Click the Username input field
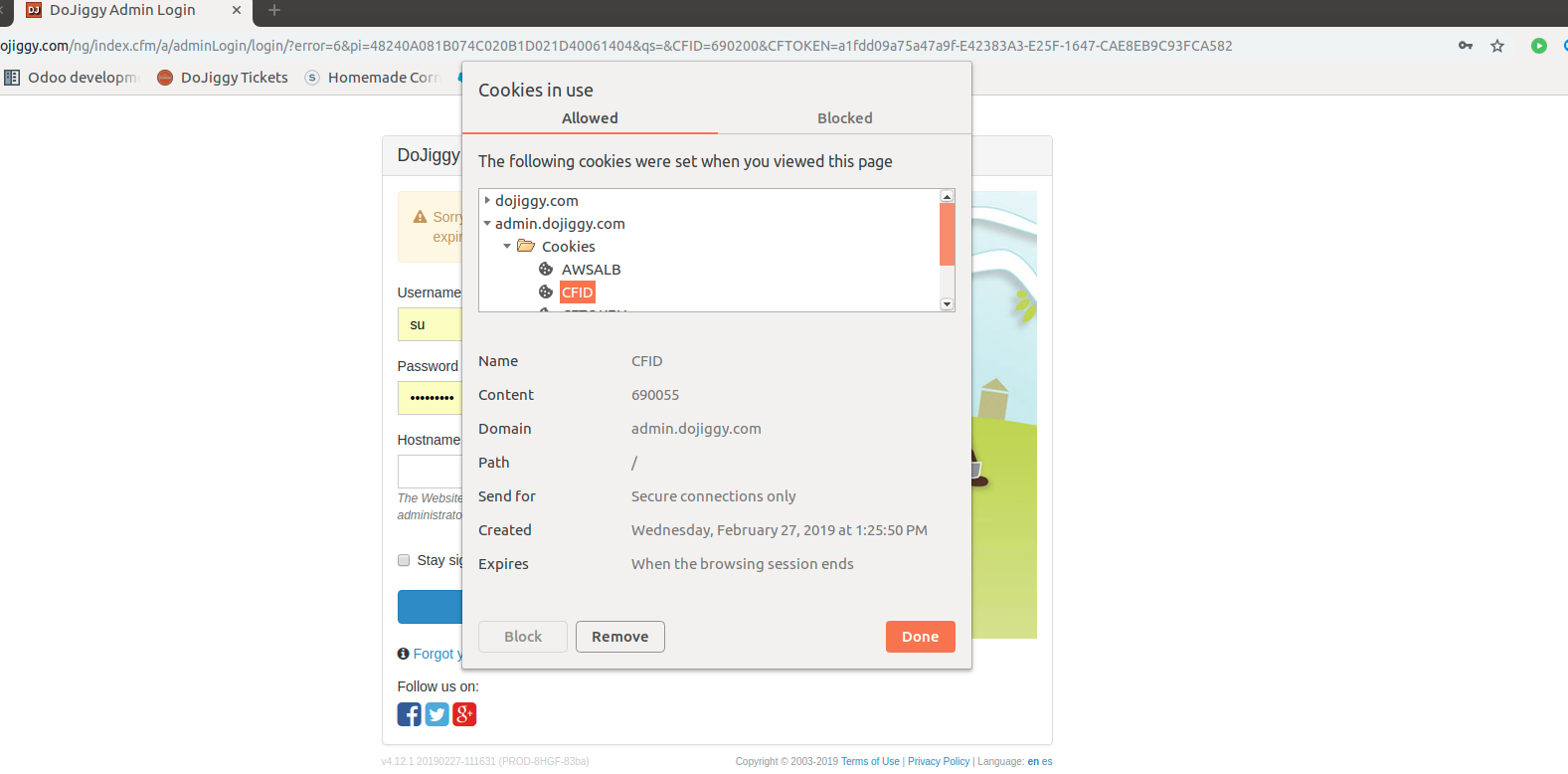Viewport: 1568px width, 774px height. [430, 324]
